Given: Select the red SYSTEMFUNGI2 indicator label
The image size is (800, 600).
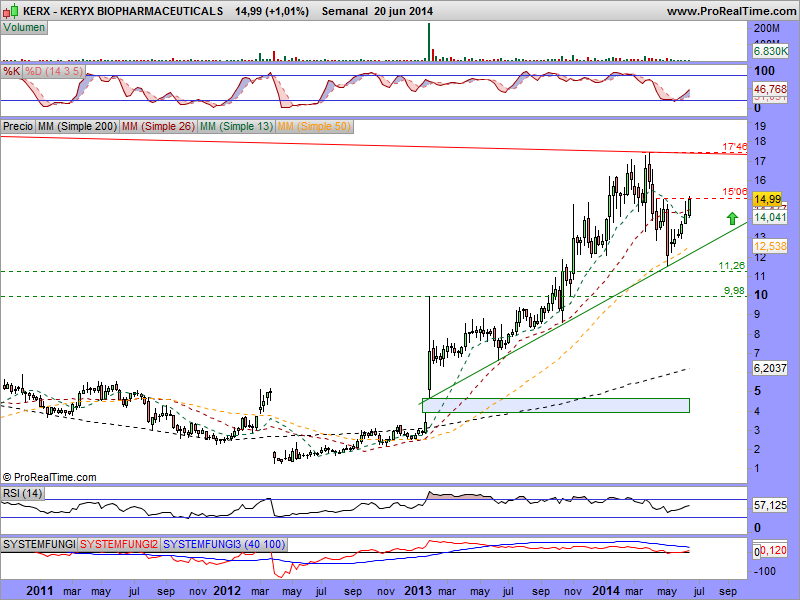Looking at the screenshot, I should 119,544.
